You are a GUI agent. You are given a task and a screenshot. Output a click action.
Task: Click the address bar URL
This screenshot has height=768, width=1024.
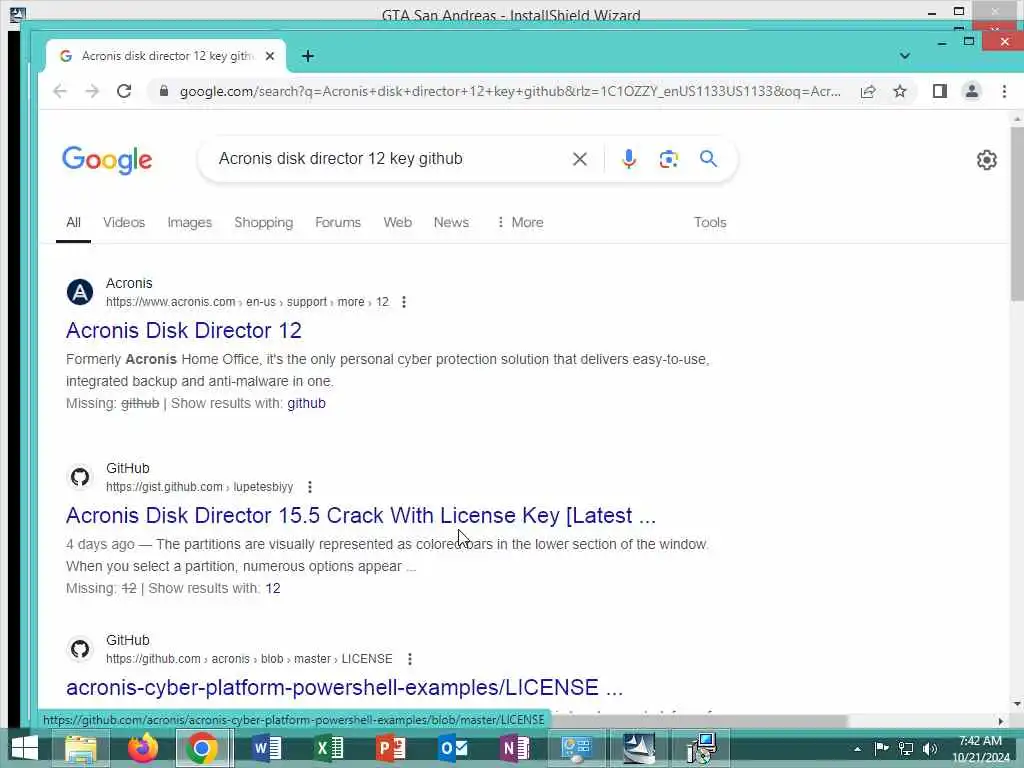click(509, 91)
